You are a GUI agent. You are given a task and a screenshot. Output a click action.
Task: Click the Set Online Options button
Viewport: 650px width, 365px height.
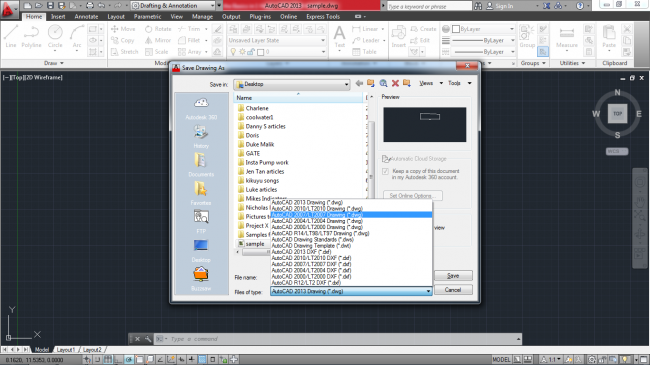tap(412, 196)
